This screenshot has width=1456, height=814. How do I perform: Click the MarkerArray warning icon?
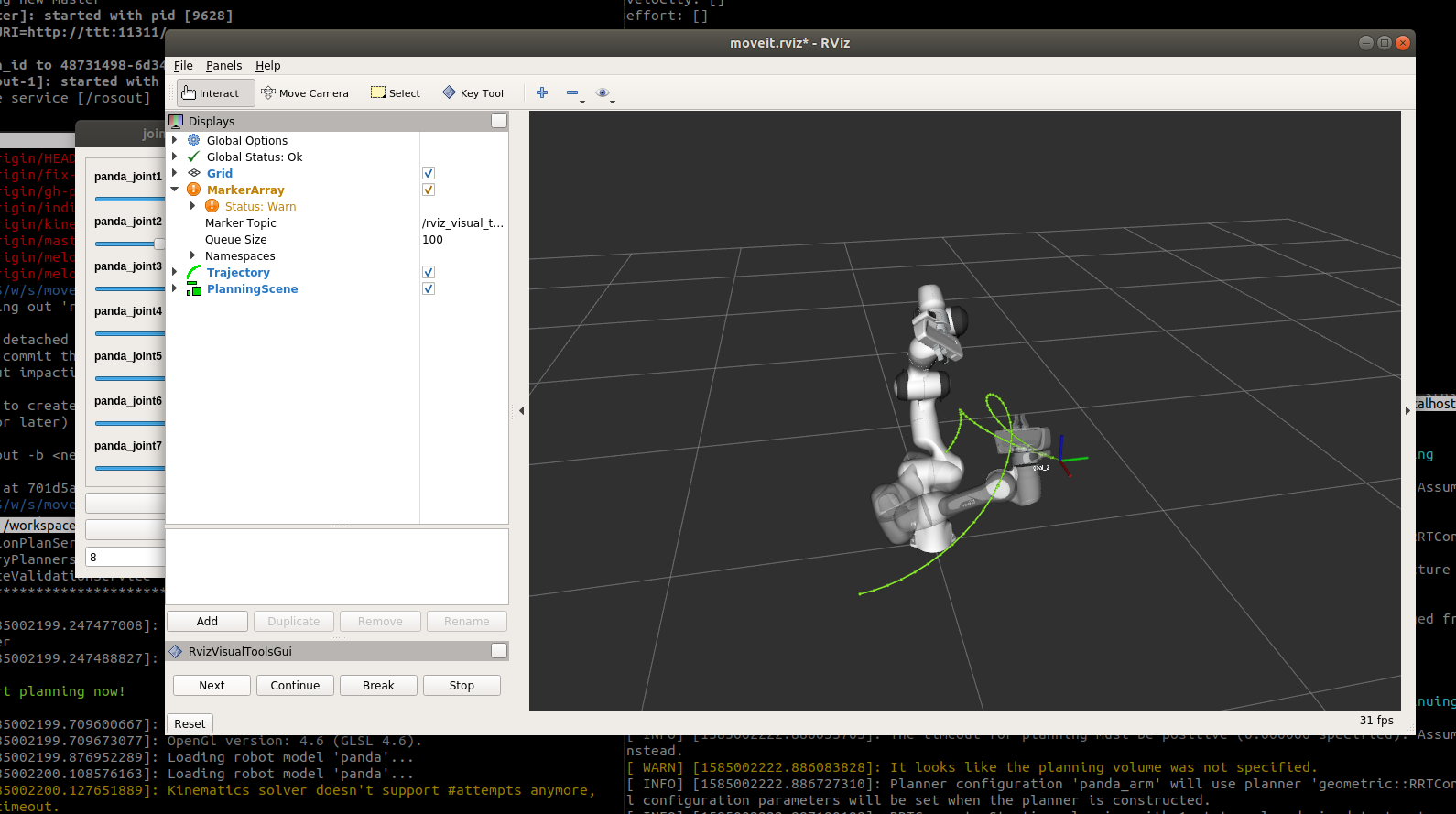pyautogui.click(x=194, y=190)
